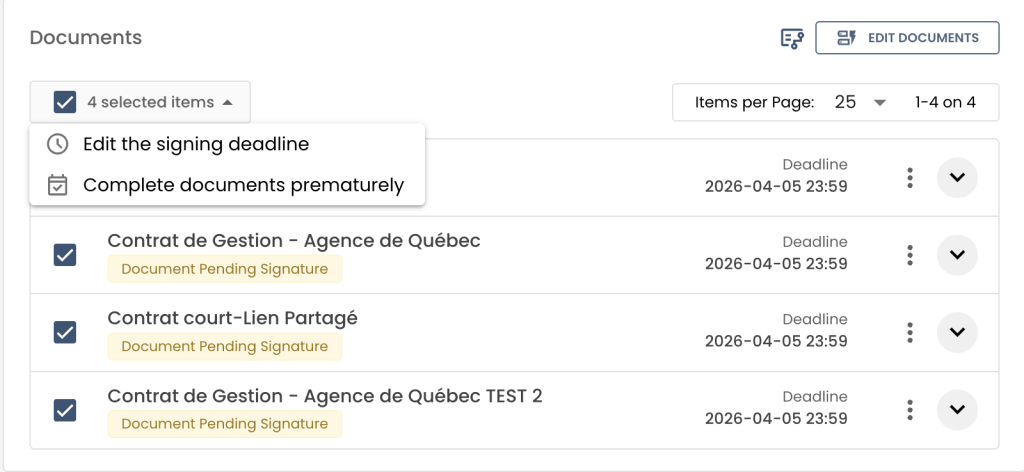Expand the first document row chevron
This screenshot has height=472, width=1024.
[x=957, y=178]
